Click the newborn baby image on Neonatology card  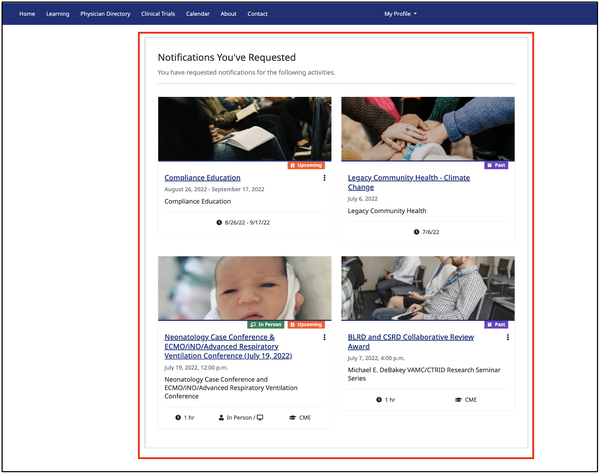pyautogui.click(x=245, y=288)
